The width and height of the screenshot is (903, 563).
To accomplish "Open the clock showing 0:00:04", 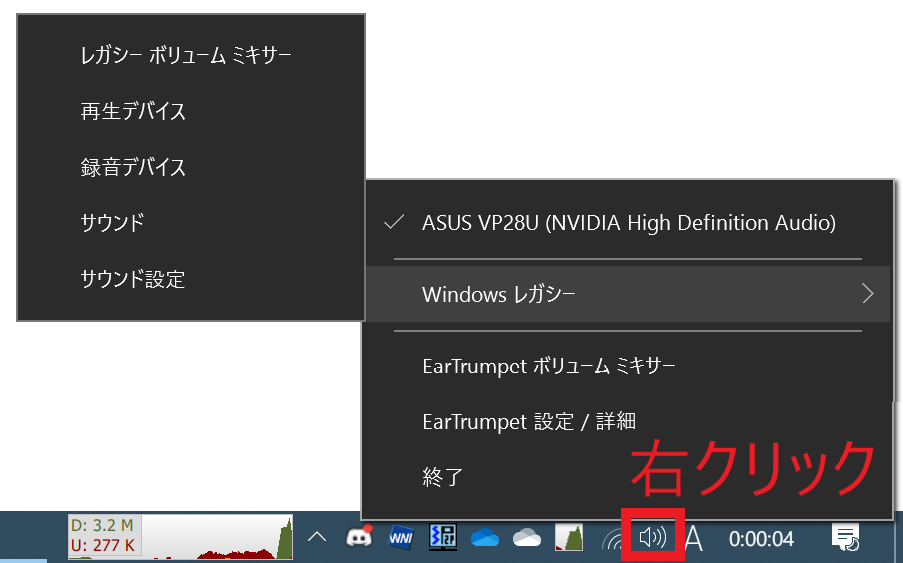I will pos(761,539).
